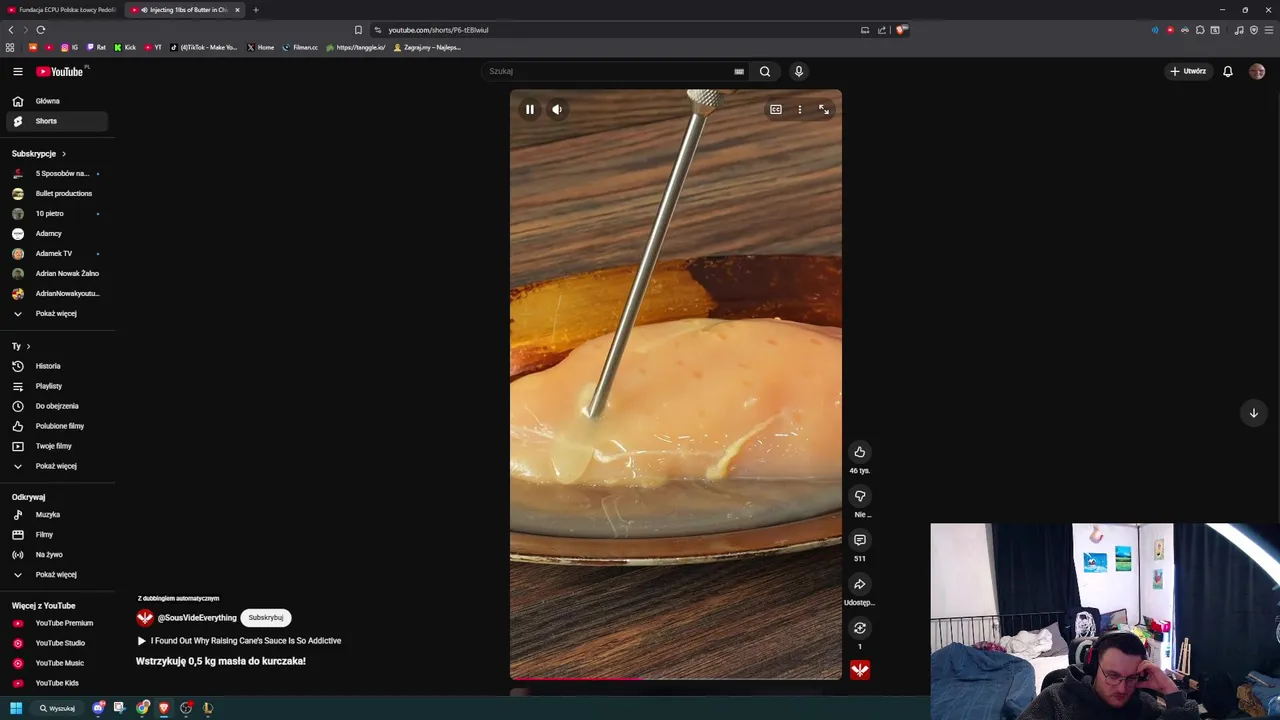This screenshot has width=1280, height=720.
Task: Open Discord from the taskbar
Action: coord(98,708)
